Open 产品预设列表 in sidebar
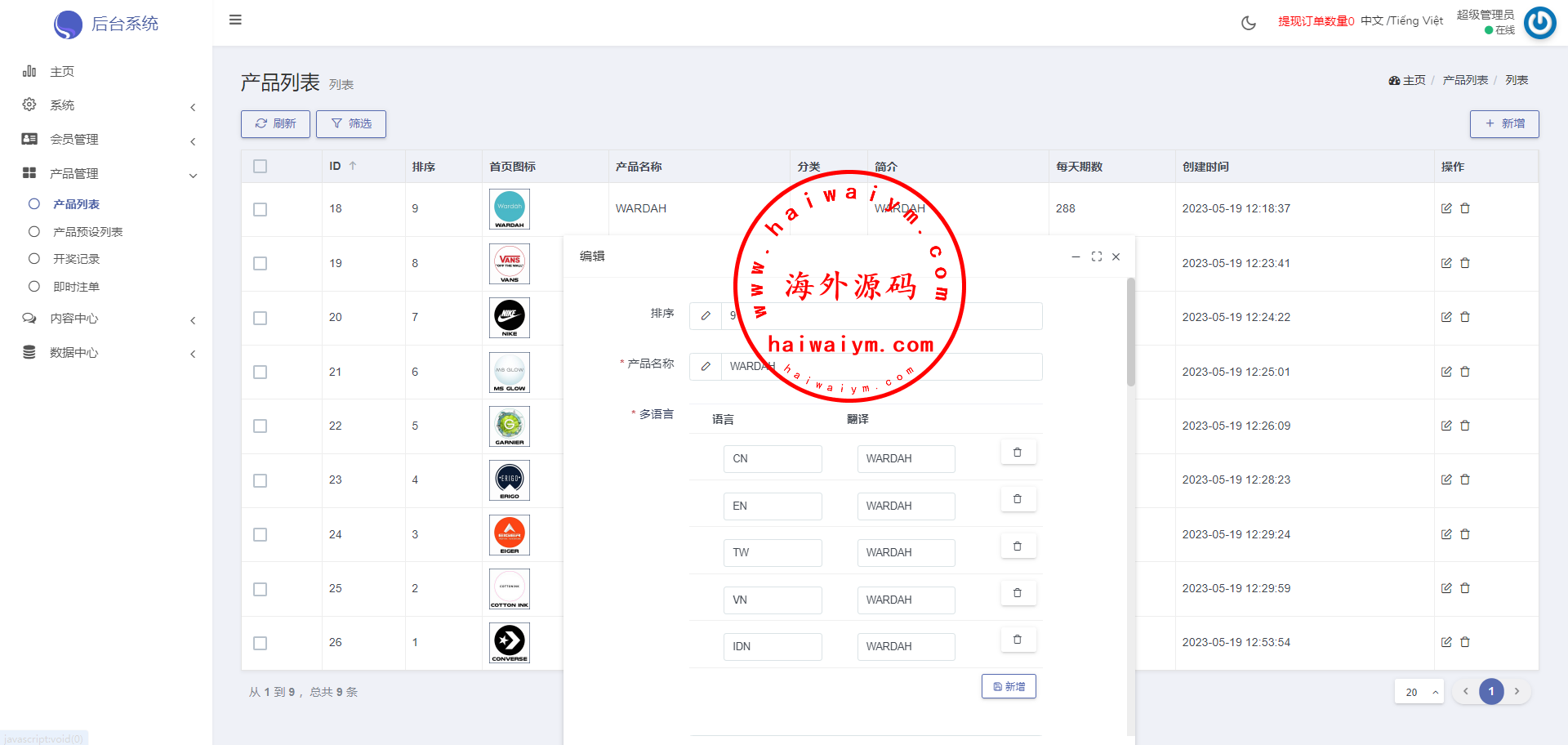Screen dimensions: 1568x745 (87, 232)
